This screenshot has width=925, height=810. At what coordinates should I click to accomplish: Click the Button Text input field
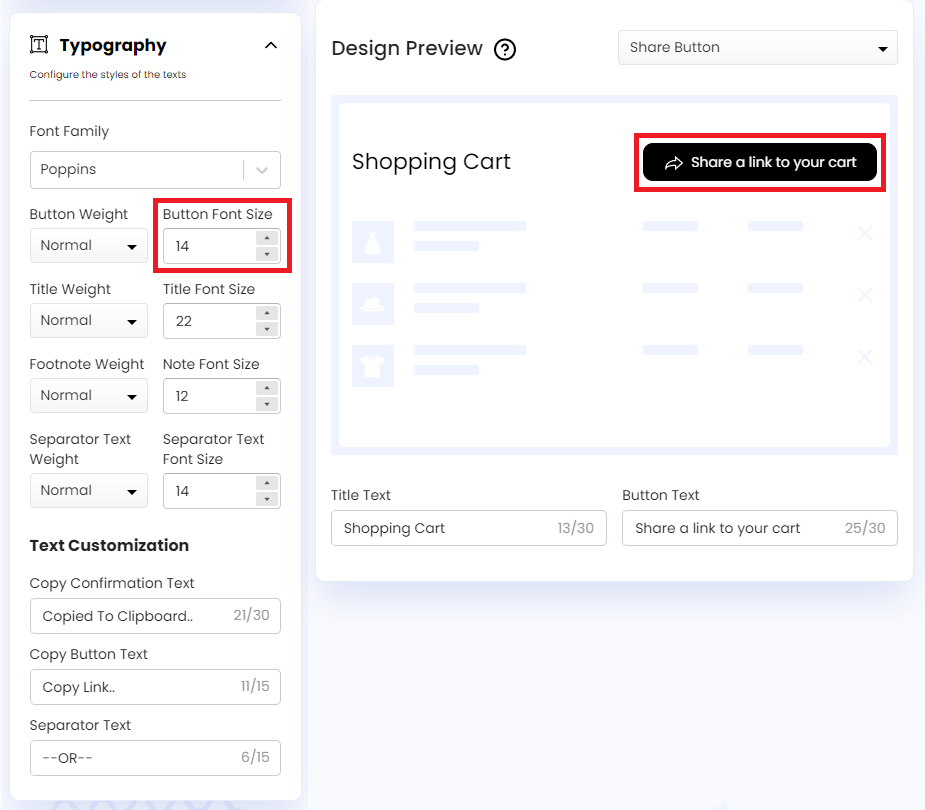coord(735,528)
